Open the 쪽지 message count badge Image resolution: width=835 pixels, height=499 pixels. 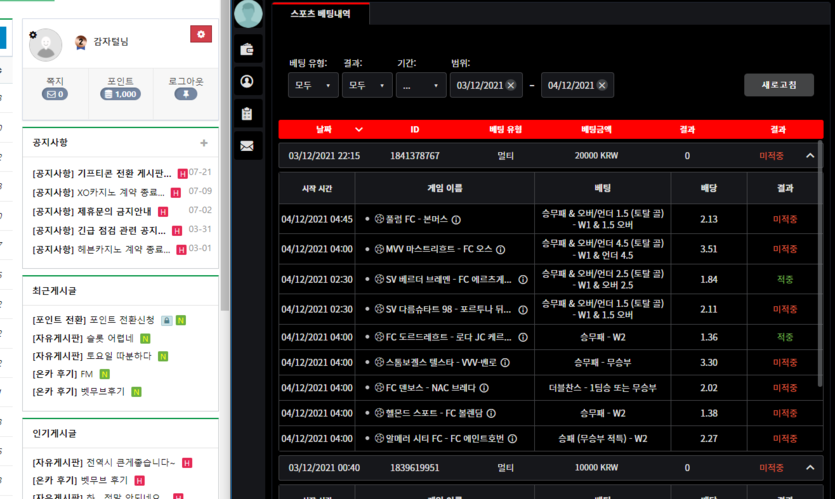coord(55,94)
